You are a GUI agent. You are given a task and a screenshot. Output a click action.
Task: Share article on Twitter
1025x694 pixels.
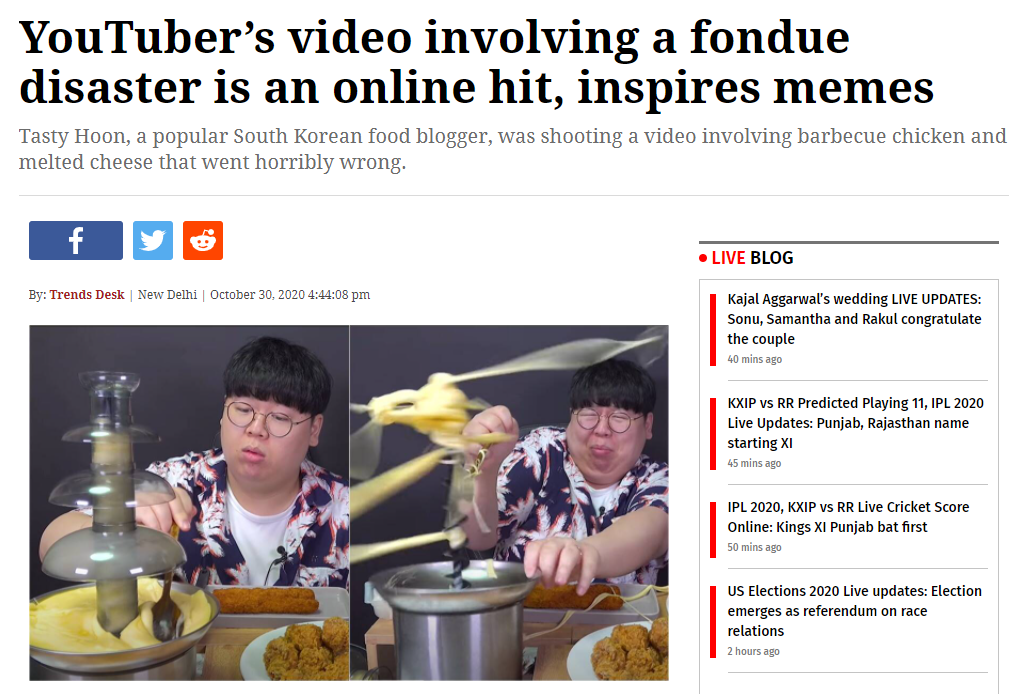153,240
